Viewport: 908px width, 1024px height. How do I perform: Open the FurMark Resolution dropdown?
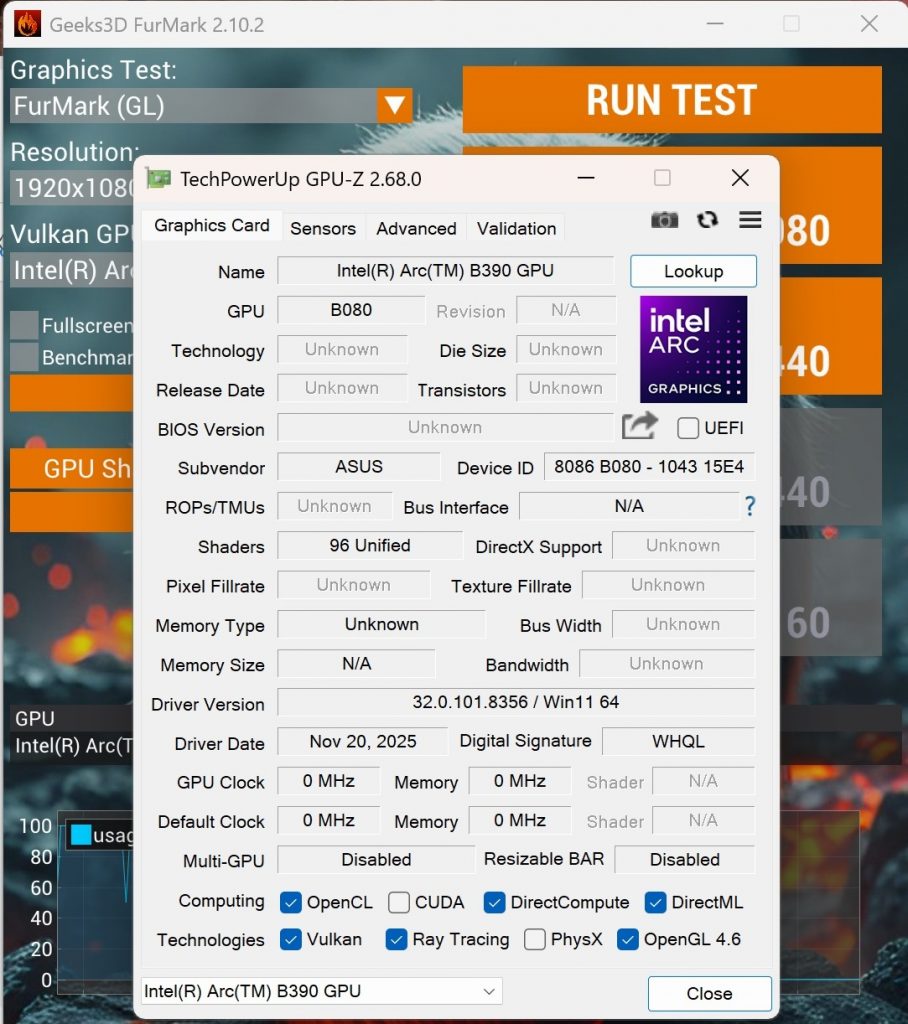click(72, 187)
